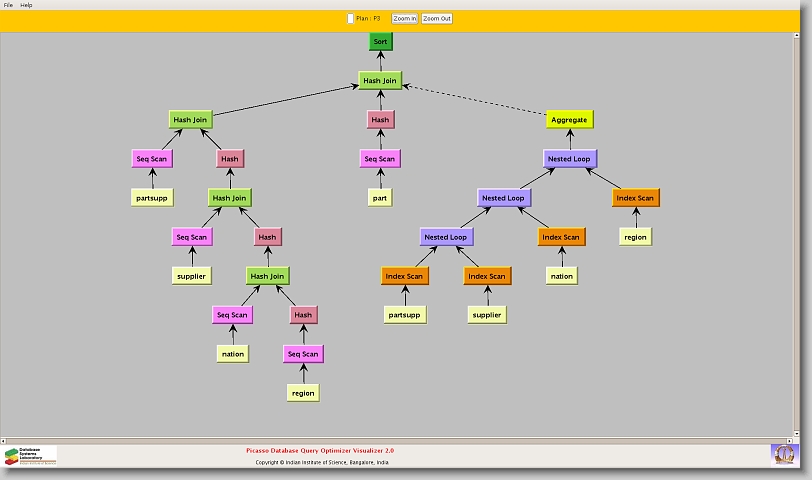Select the yellow Aggregate node
The width and height of the screenshot is (812, 480).
[x=569, y=119]
